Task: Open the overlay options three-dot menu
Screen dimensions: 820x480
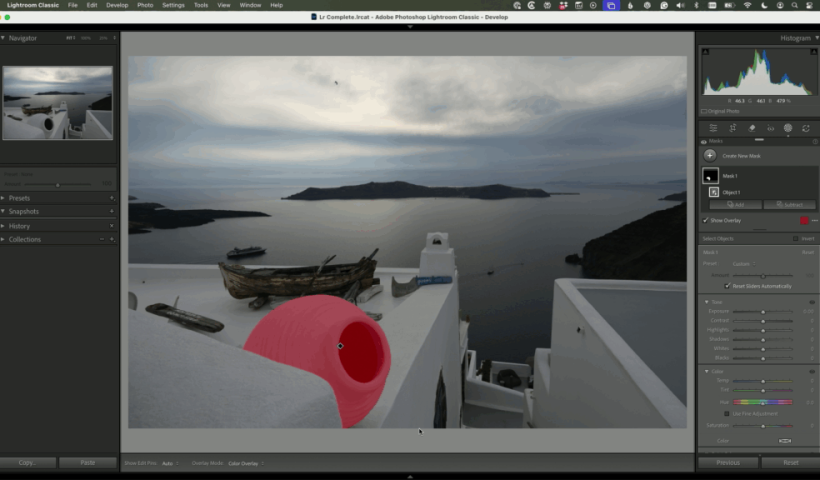Action: (815, 220)
